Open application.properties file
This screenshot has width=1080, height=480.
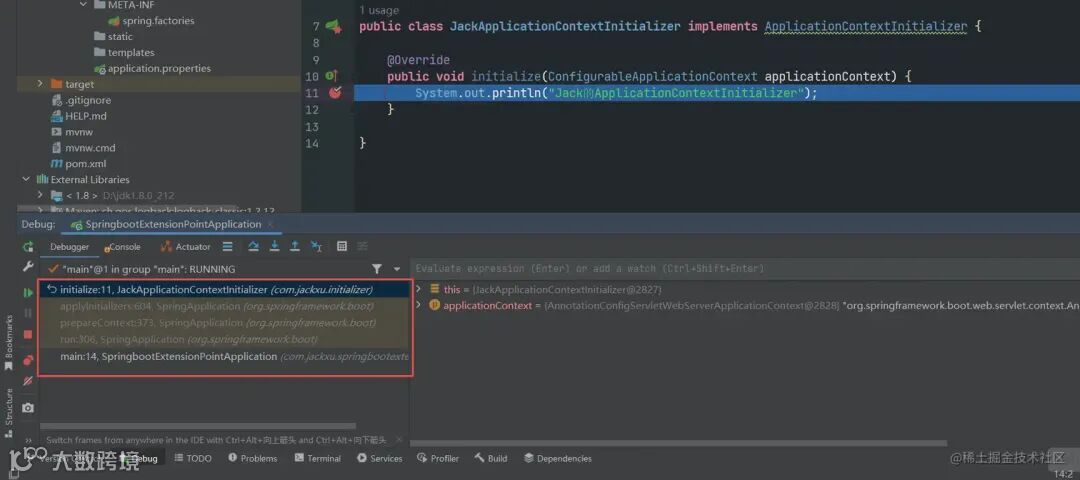152,68
